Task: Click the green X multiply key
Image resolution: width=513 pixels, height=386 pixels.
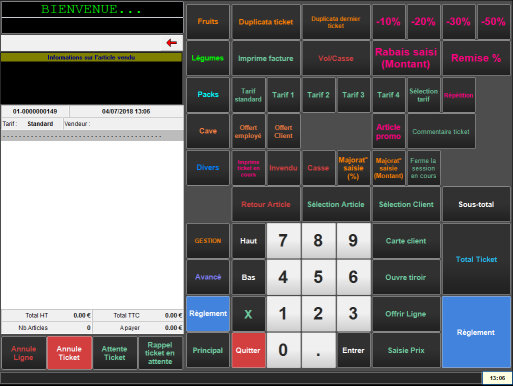Action: (x=248, y=314)
